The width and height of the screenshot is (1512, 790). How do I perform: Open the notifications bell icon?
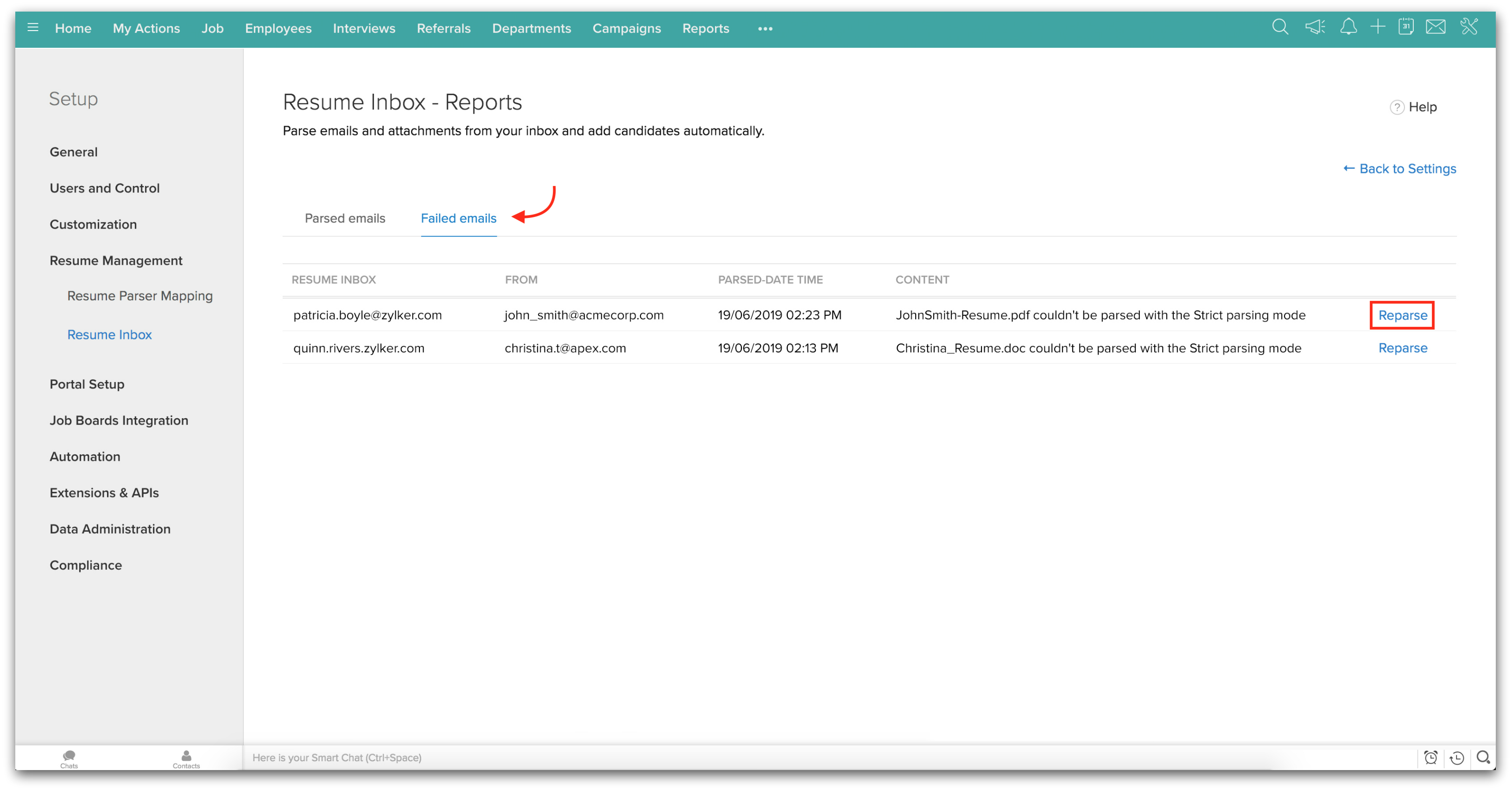(x=1348, y=27)
